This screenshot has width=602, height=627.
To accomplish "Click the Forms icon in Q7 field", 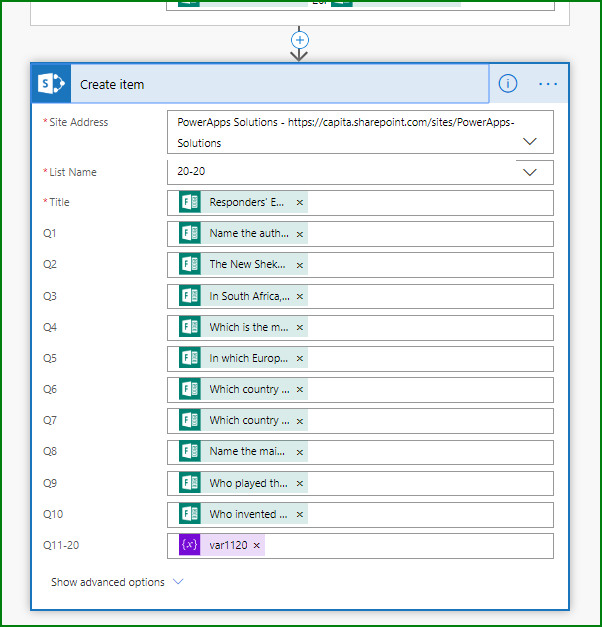I will (x=190, y=420).
